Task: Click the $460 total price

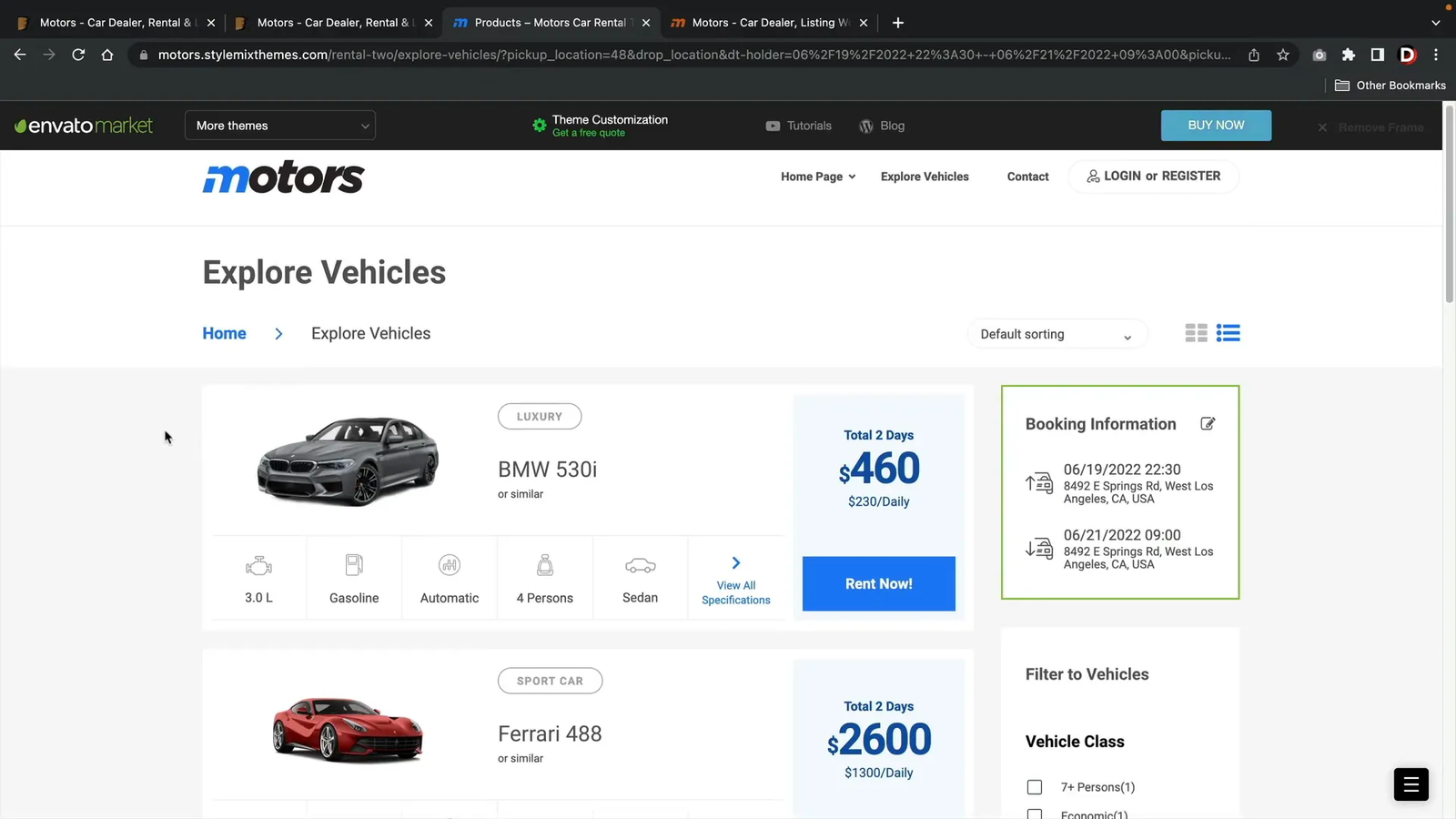Action: [x=879, y=469]
